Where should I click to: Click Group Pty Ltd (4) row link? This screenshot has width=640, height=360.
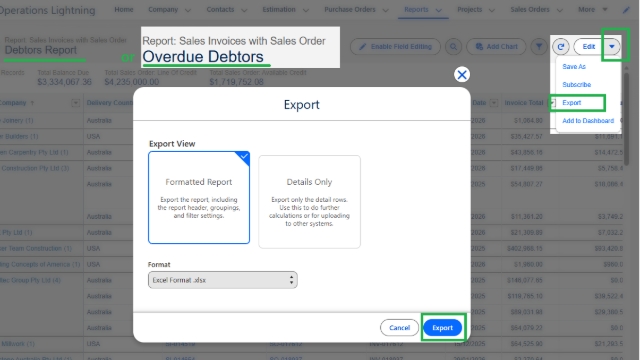30,280
